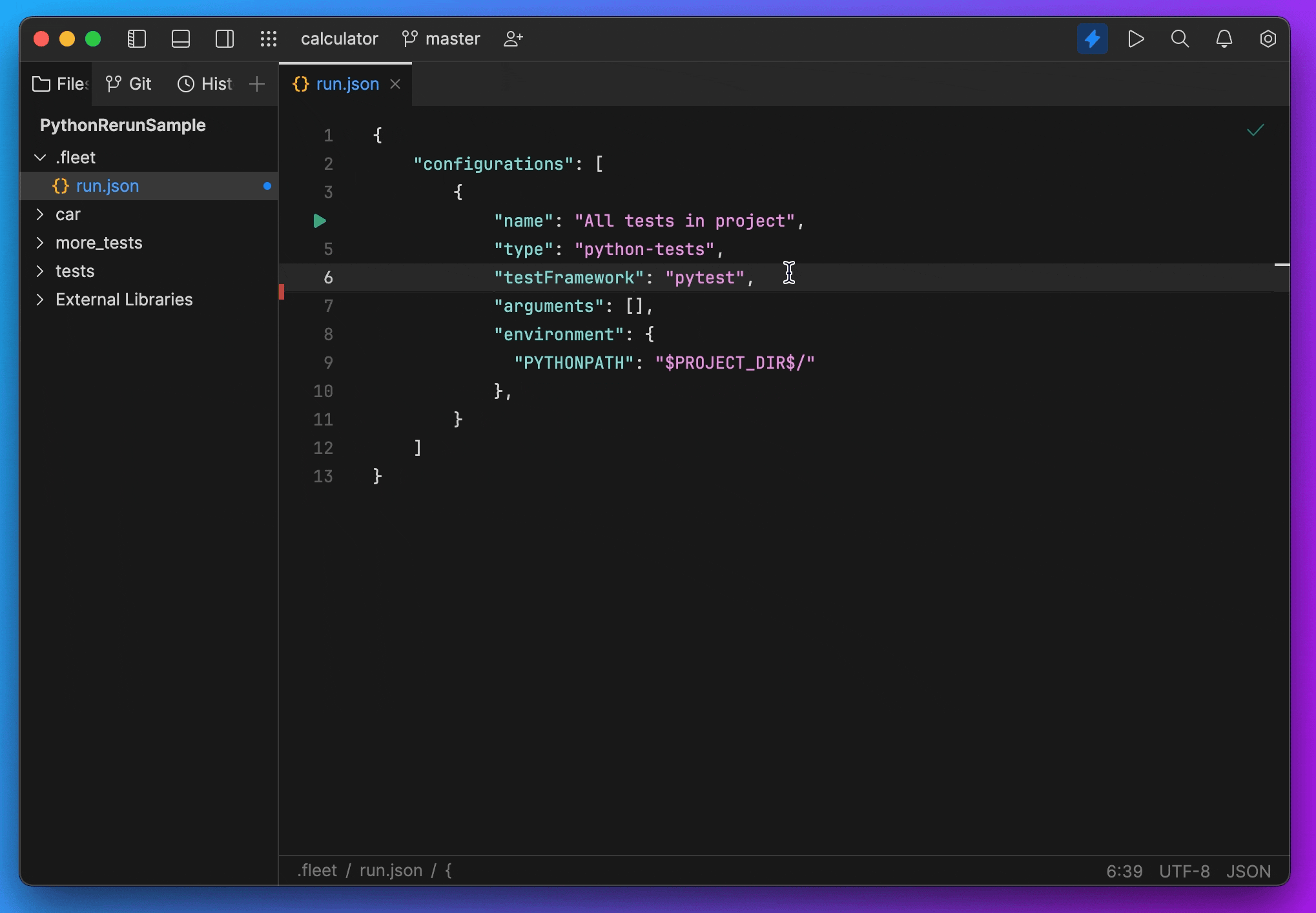Viewport: 1316px width, 913px height.
Task: Switch to the Git tab
Action: [129, 84]
